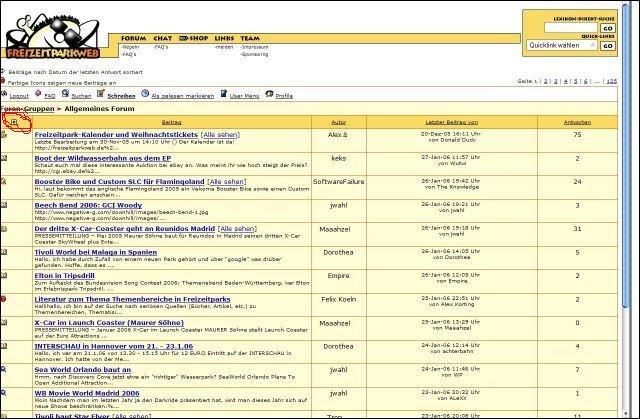Click author name Felix Koeln
The image size is (640, 419).
pos(339,299)
